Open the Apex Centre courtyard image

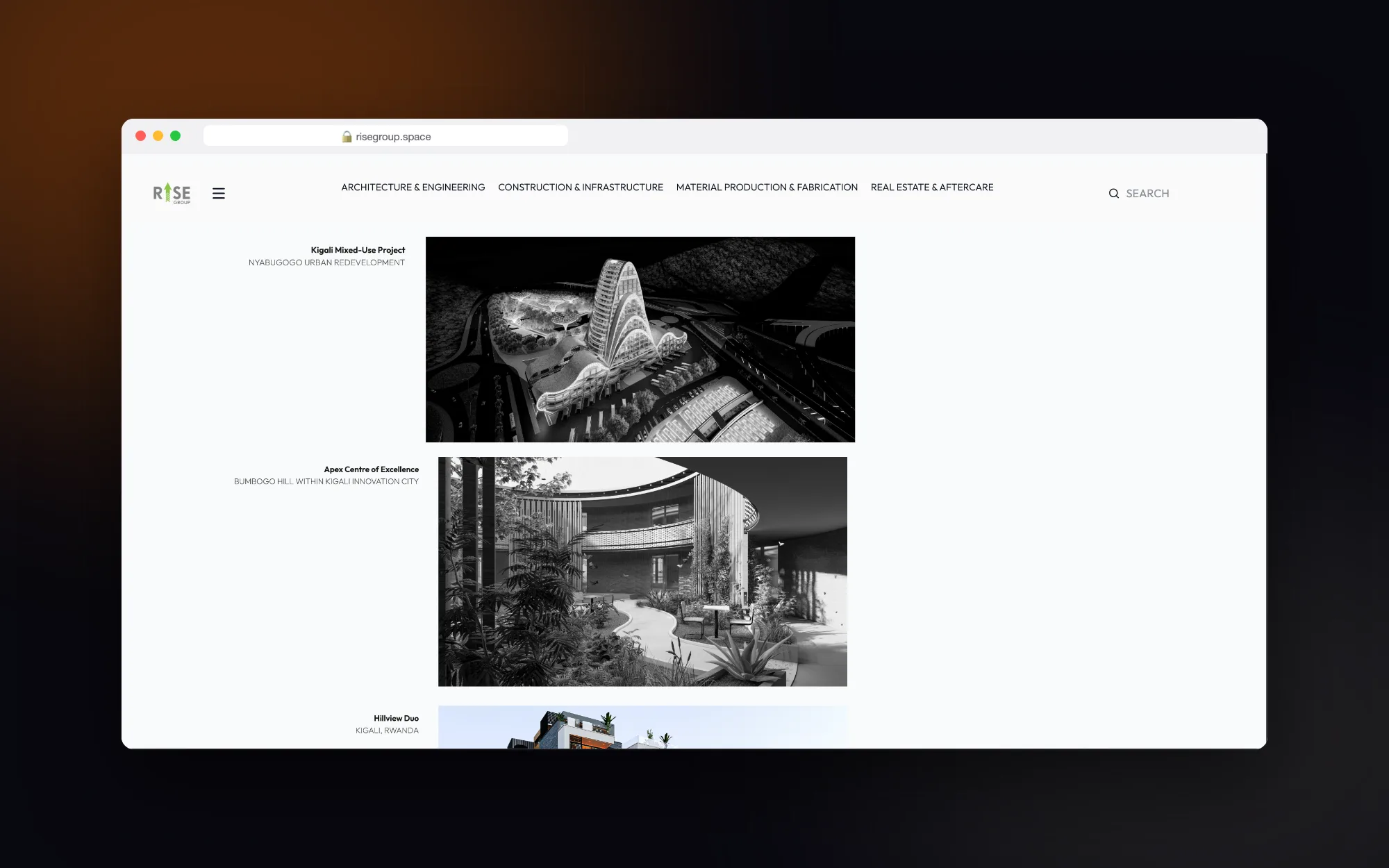642,571
